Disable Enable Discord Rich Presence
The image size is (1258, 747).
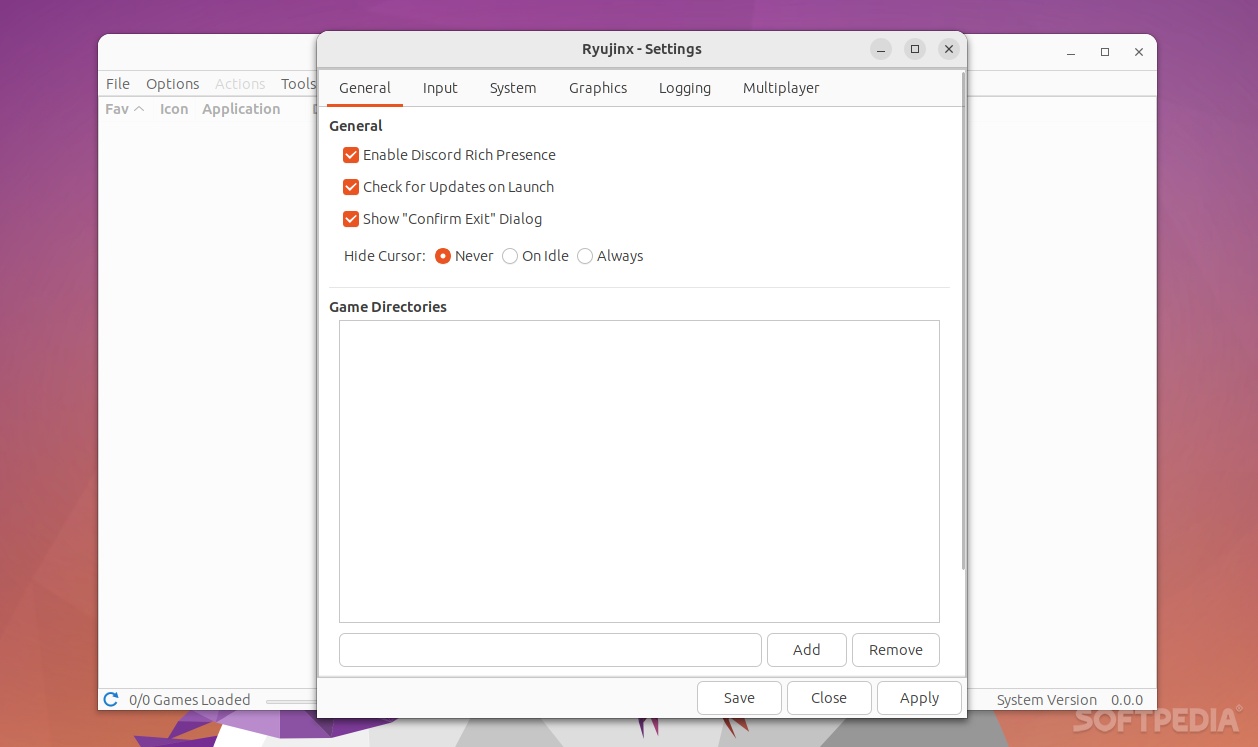click(x=351, y=155)
